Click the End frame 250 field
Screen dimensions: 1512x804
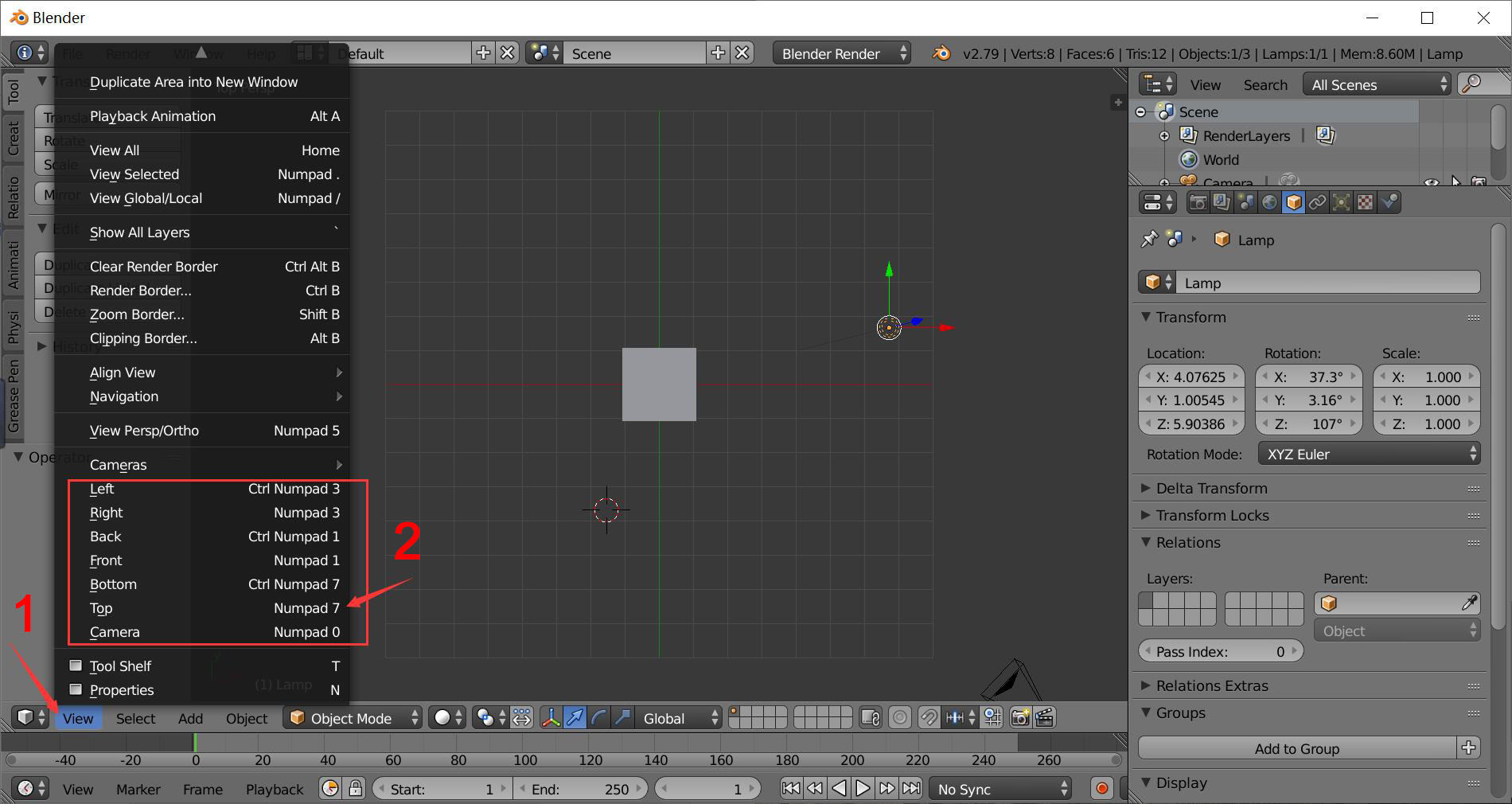581,789
